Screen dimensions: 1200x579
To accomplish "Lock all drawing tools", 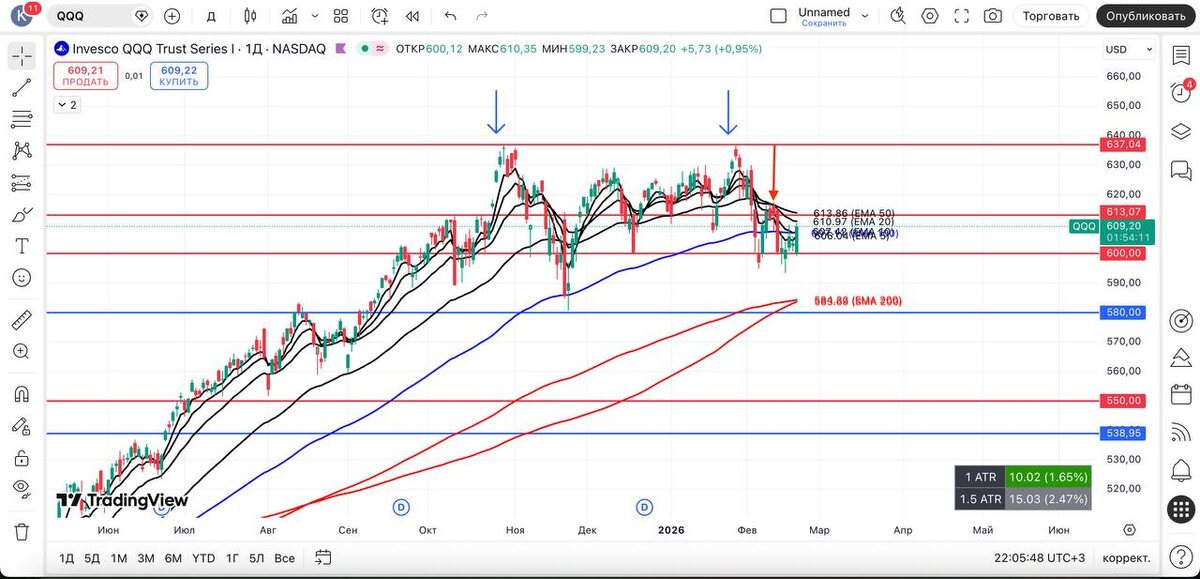I will (21, 457).
